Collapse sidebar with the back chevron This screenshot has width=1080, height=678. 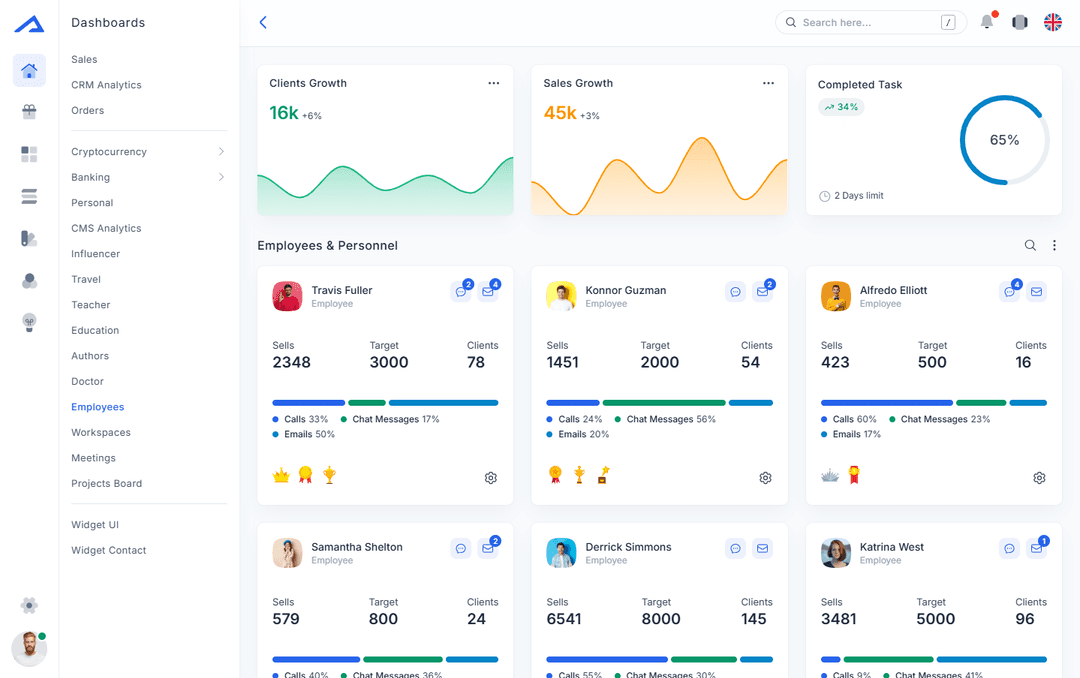(263, 22)
